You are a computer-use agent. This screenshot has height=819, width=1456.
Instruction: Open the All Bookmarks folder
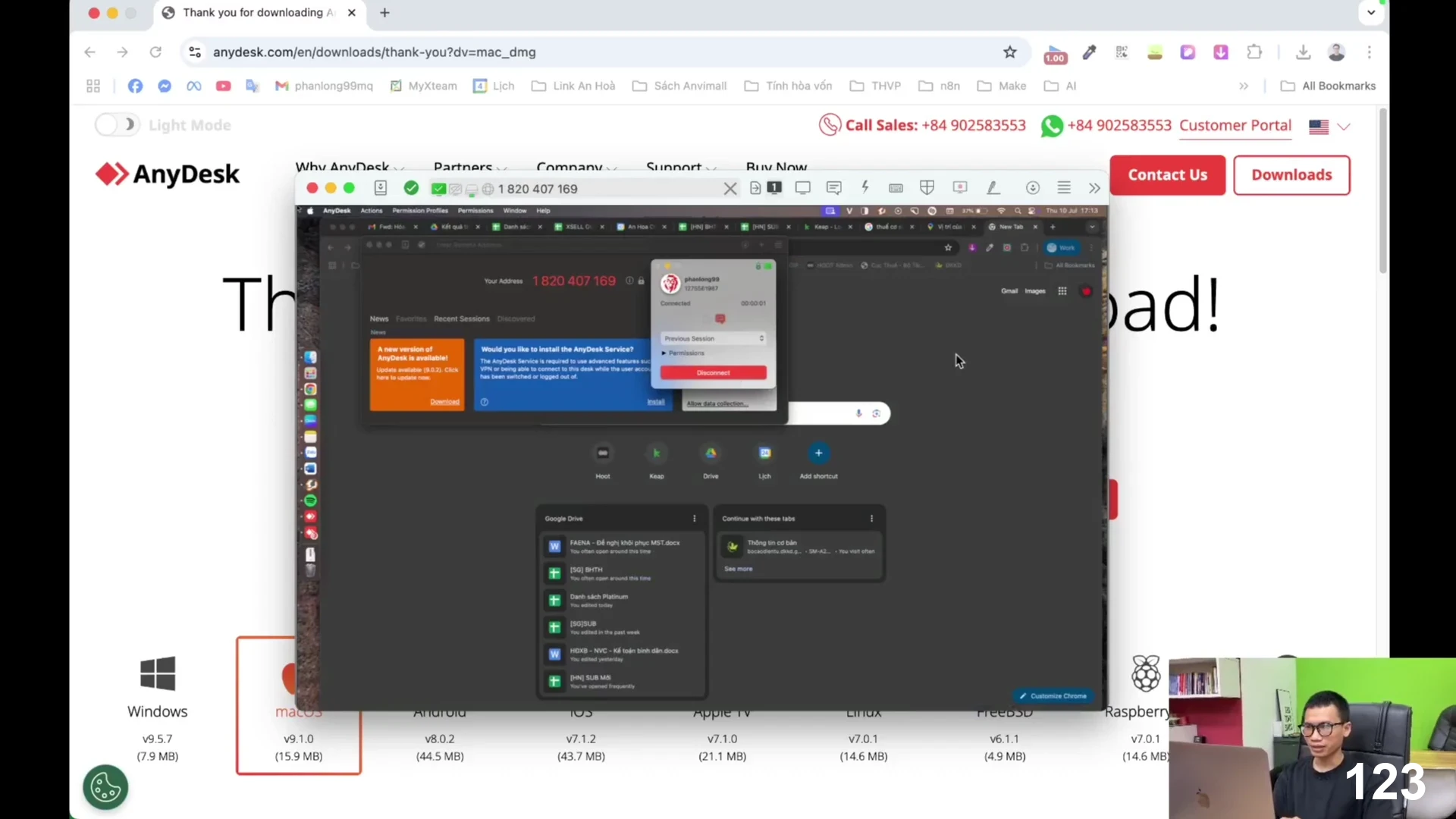1328,86
